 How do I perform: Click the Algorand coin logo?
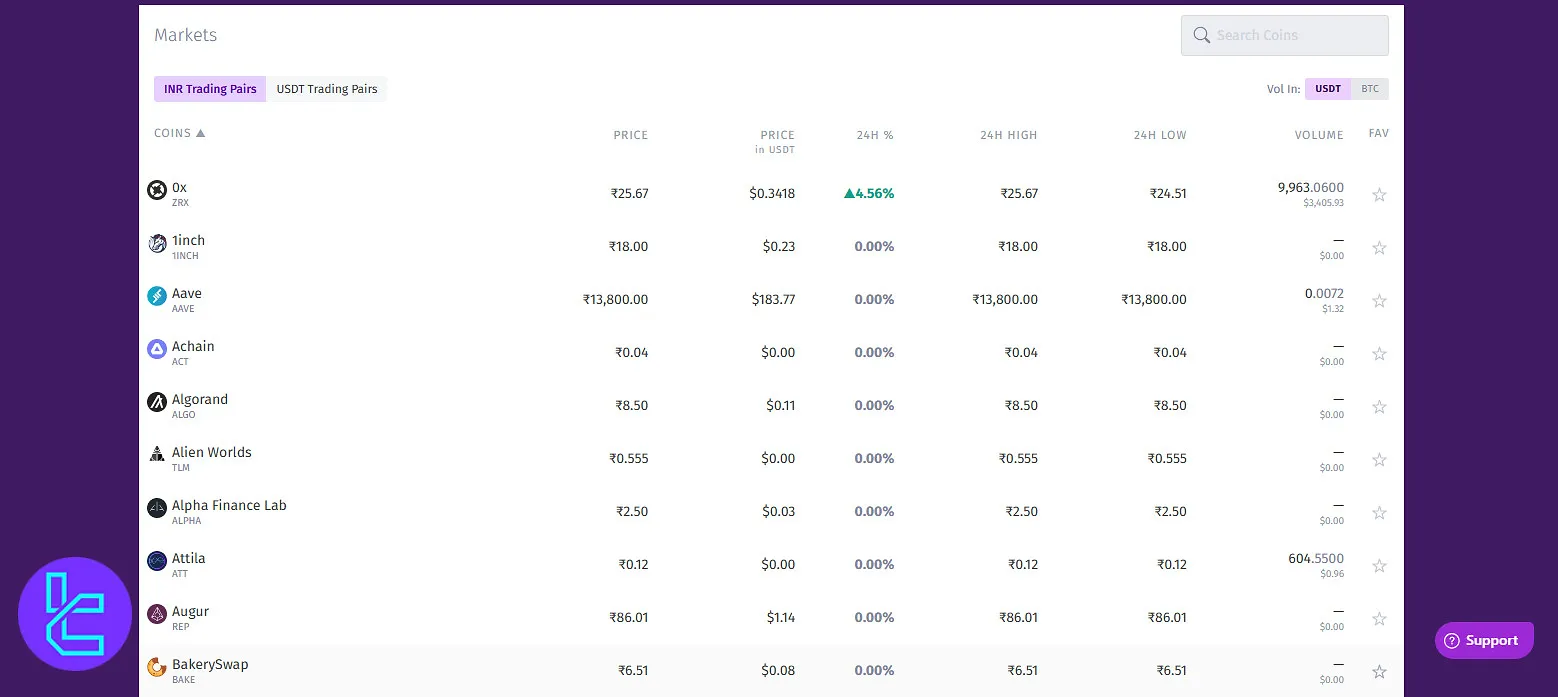tap(156, 401)
